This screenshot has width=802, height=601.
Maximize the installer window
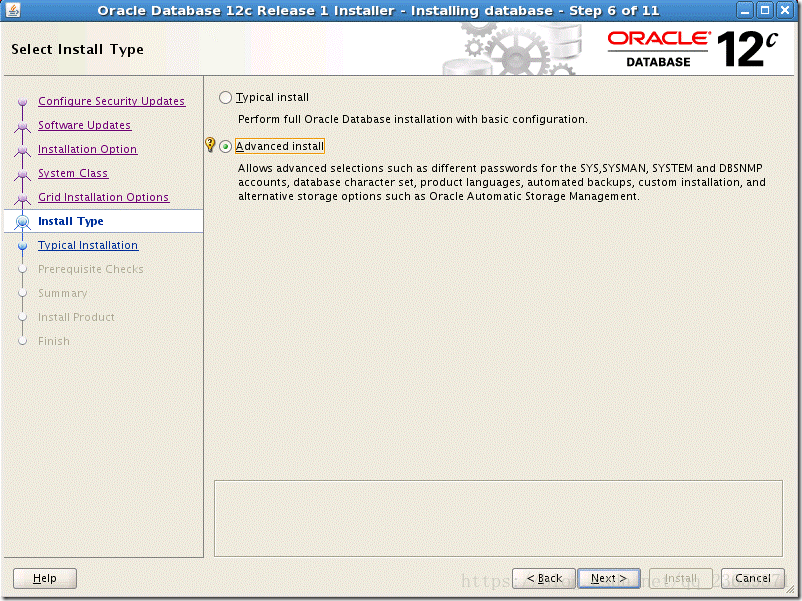tap(765, 10)
